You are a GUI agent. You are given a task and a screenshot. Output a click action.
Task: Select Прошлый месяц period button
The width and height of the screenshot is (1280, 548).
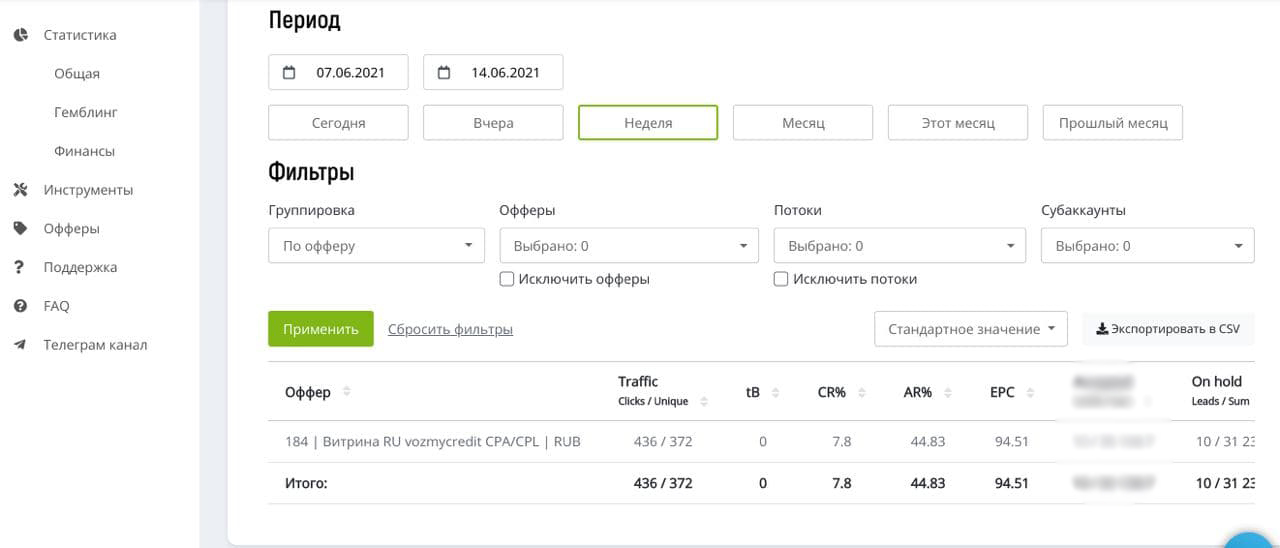[x=1113, y=123]
